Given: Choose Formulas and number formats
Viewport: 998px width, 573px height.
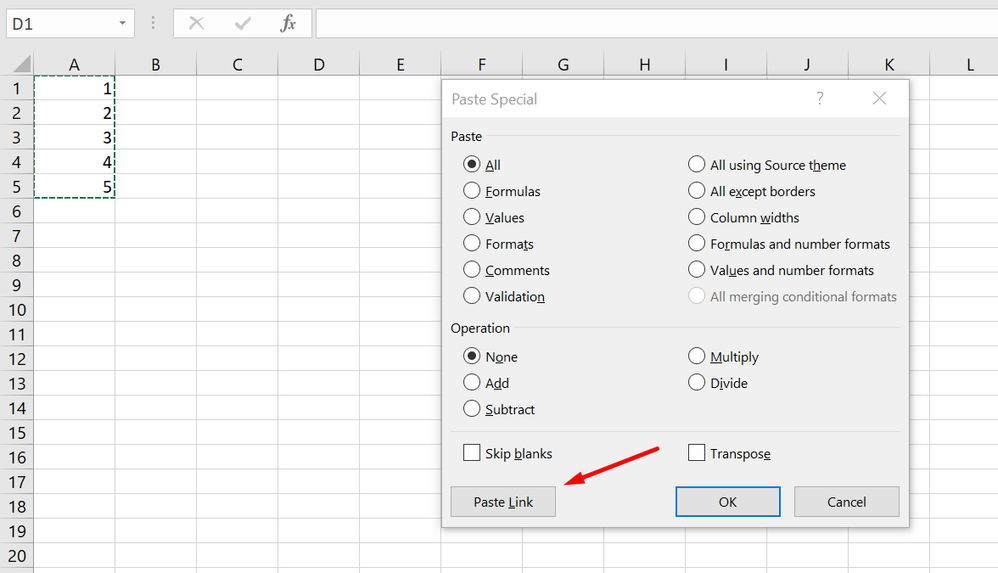Looking at the screenshot, I should [x=696, y=243].
